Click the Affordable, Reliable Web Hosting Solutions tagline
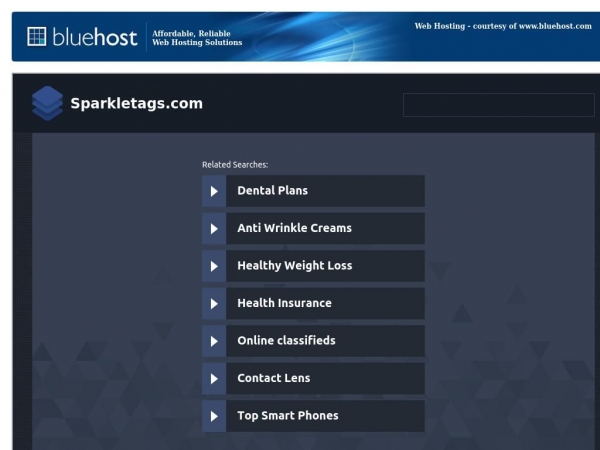 pos(197,38)
